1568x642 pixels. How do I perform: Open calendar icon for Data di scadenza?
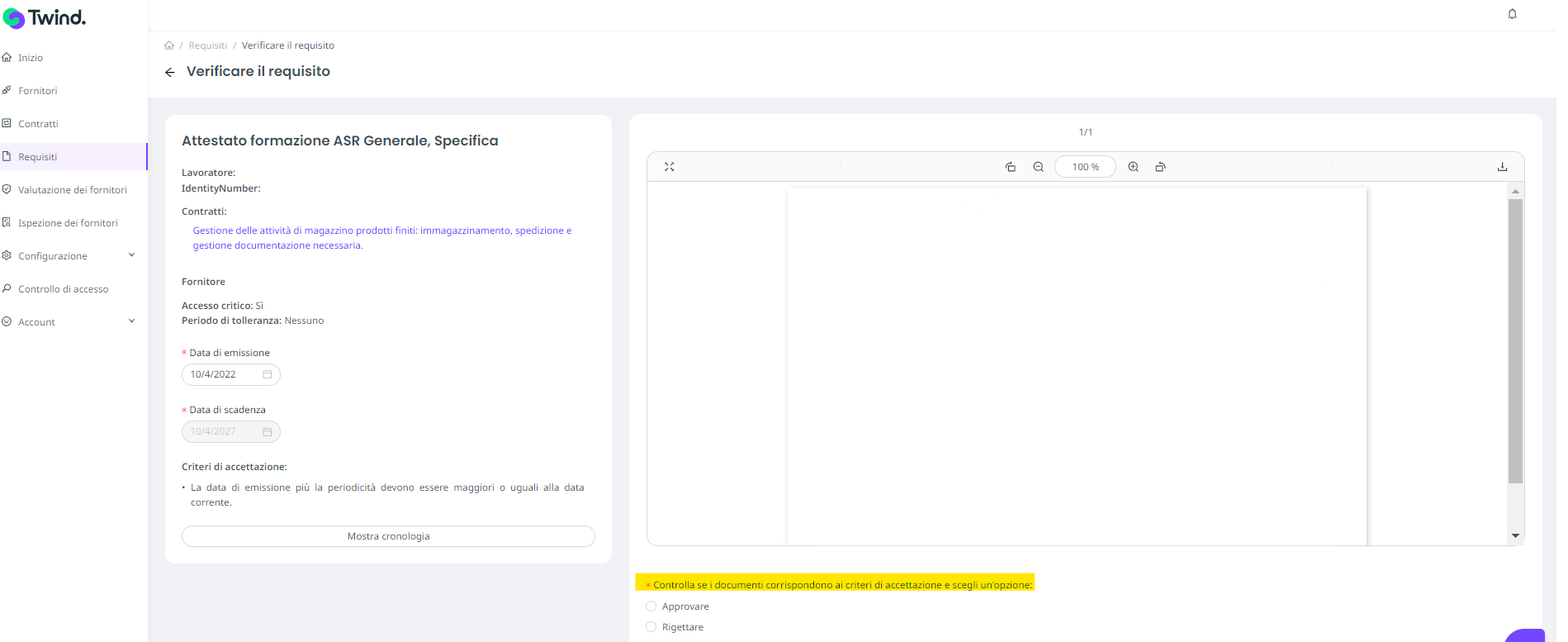click(x=268, y=432)
